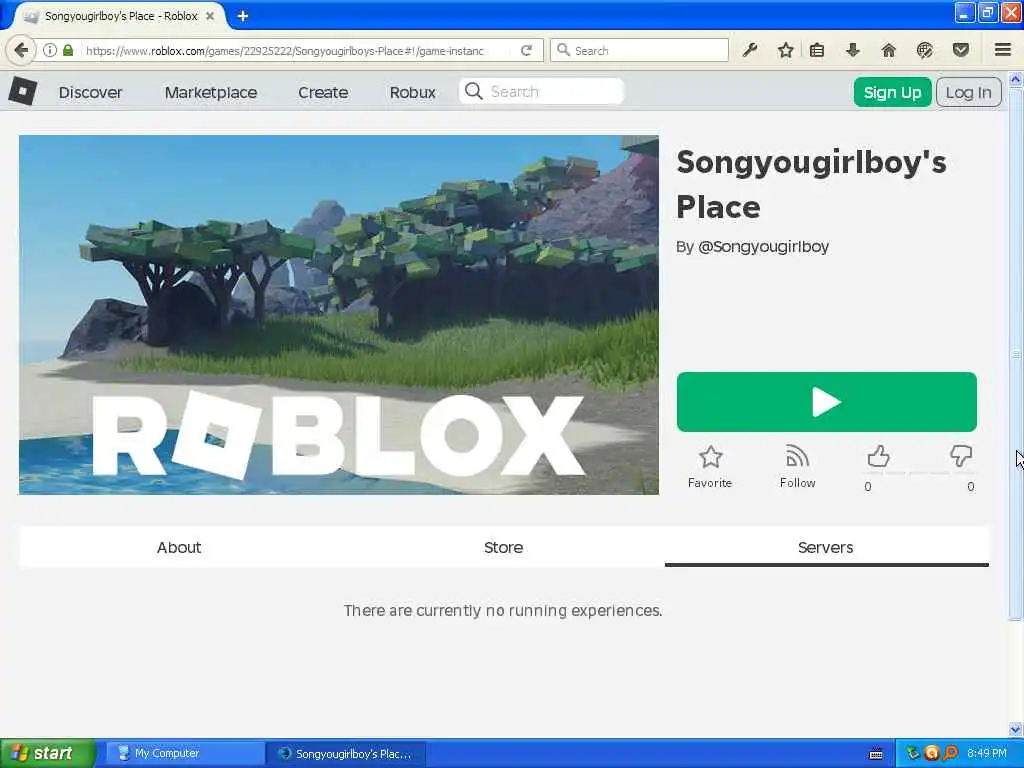The image size is (1024, 768).
Task: Open the Marketplace page
Action: point(211,92)
